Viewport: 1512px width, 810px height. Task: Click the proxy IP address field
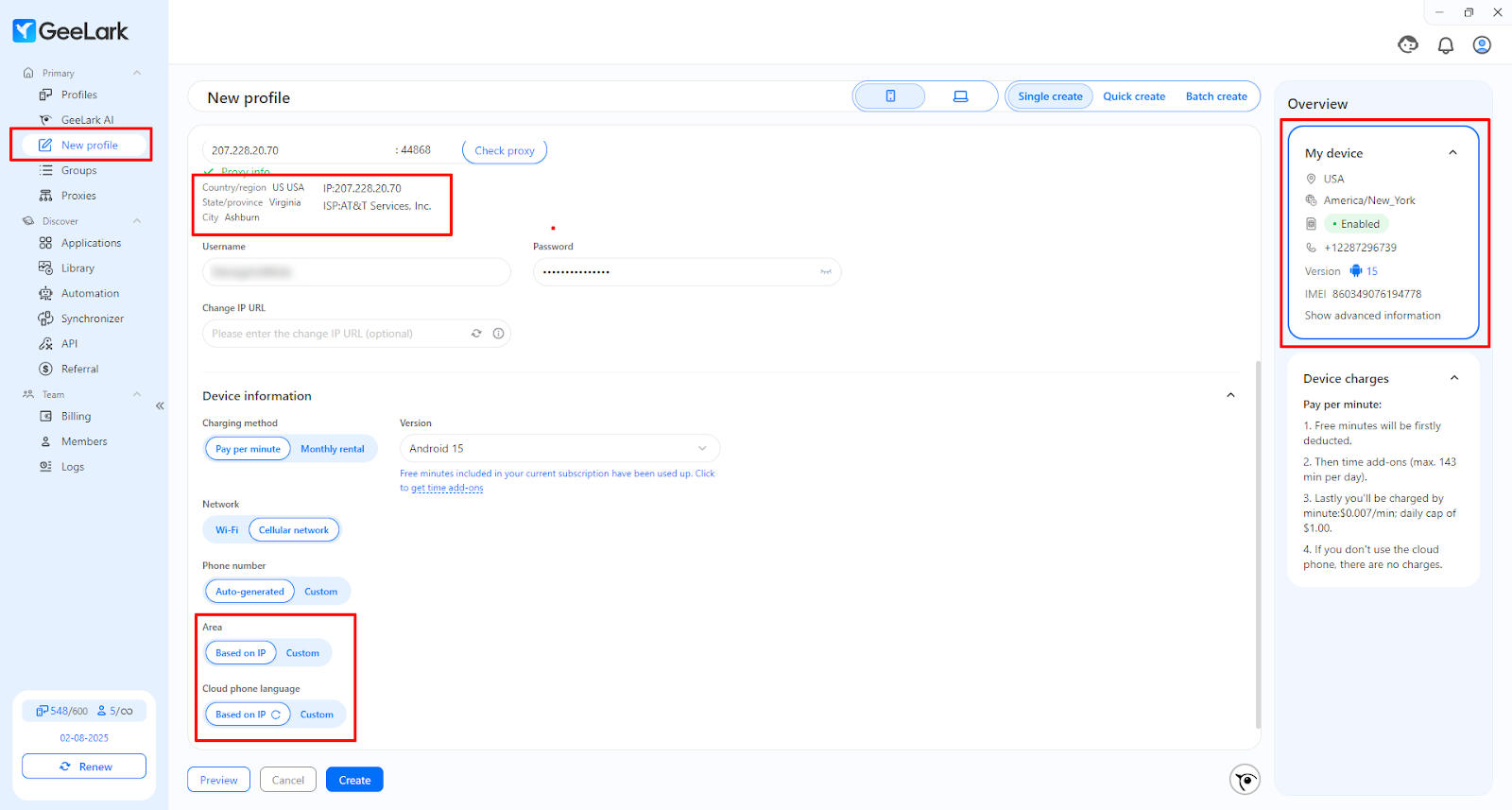(x=296, y=150)
